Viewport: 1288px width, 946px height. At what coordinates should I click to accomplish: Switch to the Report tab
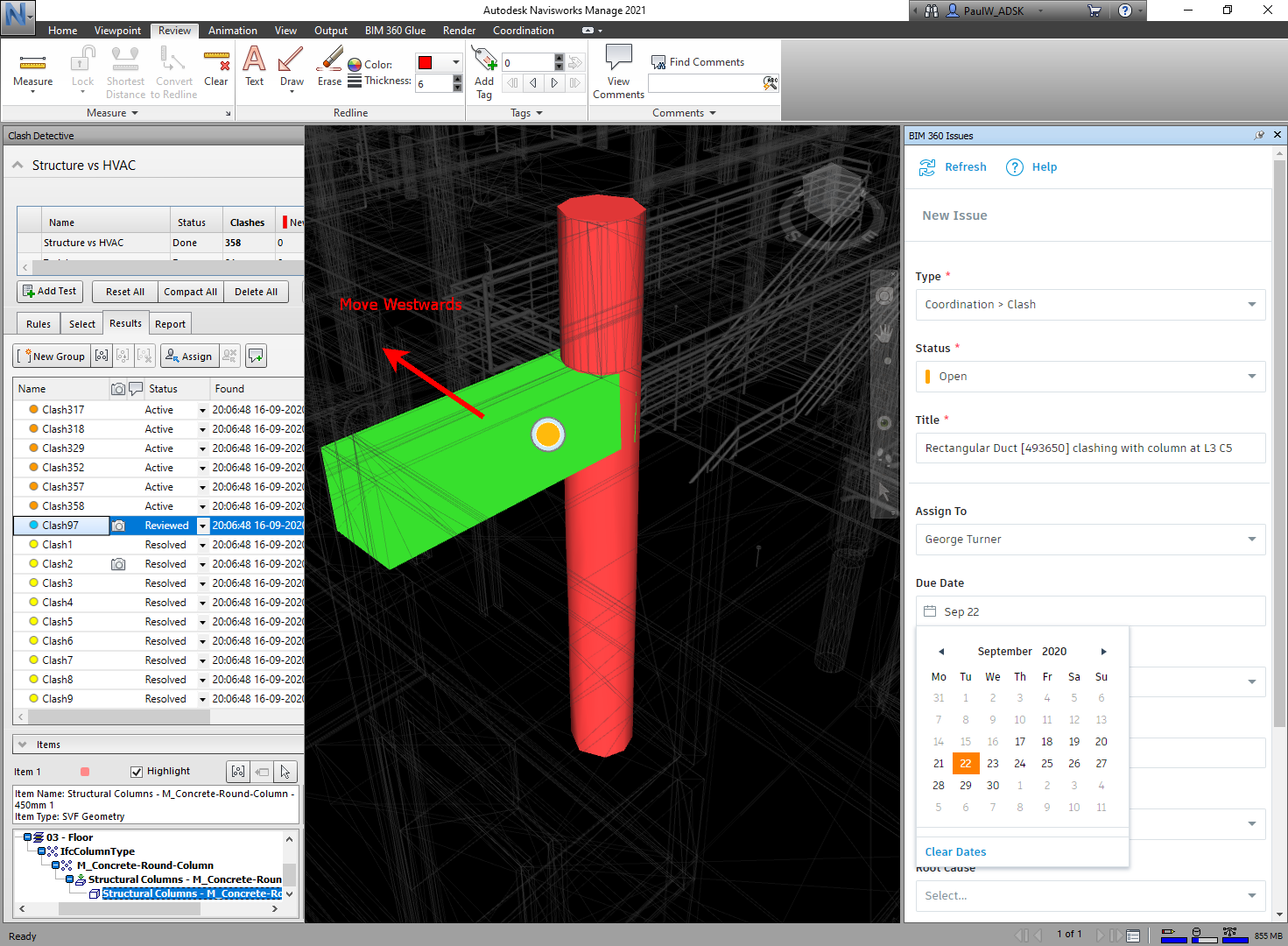[x=170, y=323]
